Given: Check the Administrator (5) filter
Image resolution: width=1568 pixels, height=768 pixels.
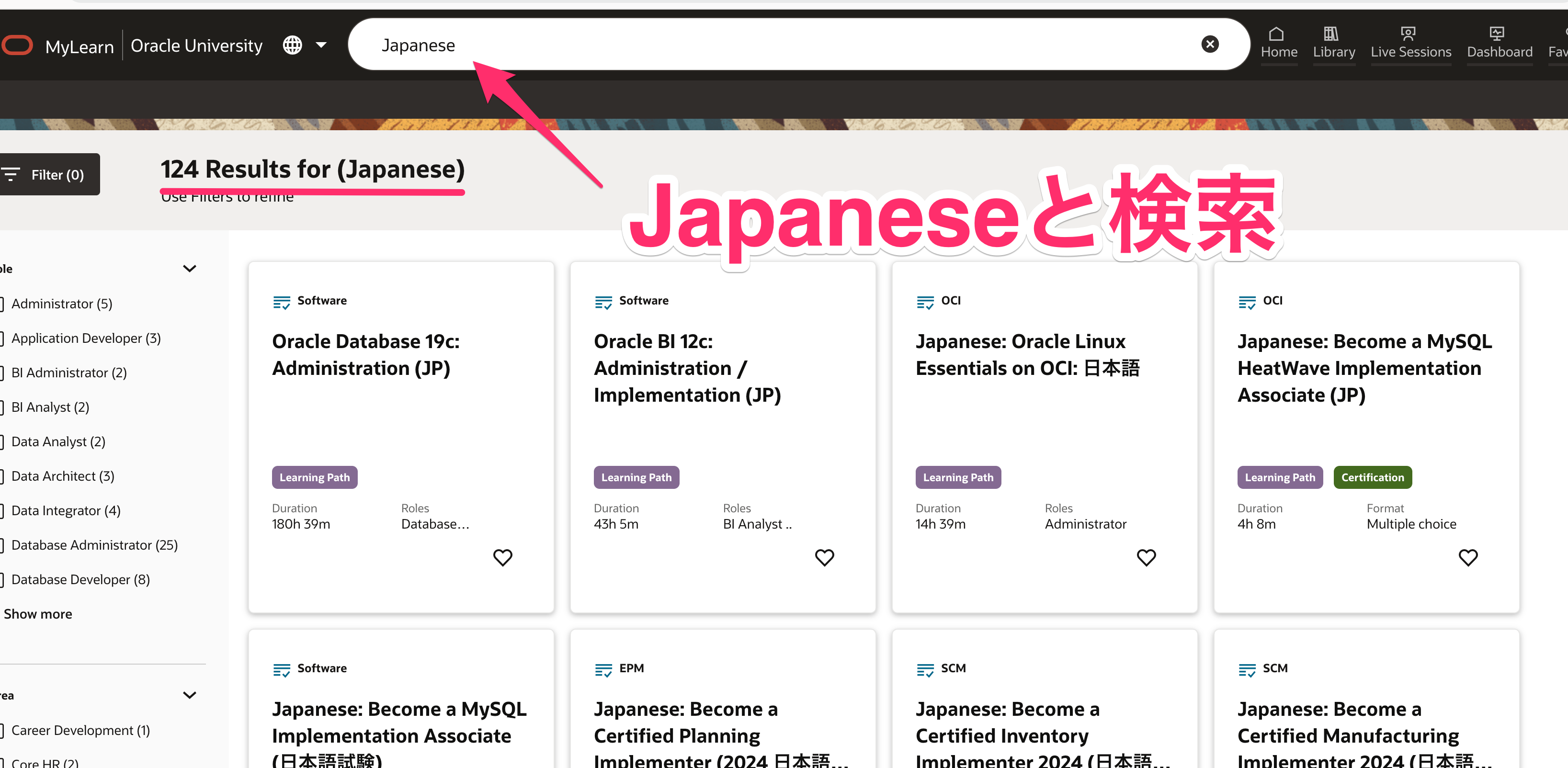Looking at the screenshot, I should click(2, 304).
